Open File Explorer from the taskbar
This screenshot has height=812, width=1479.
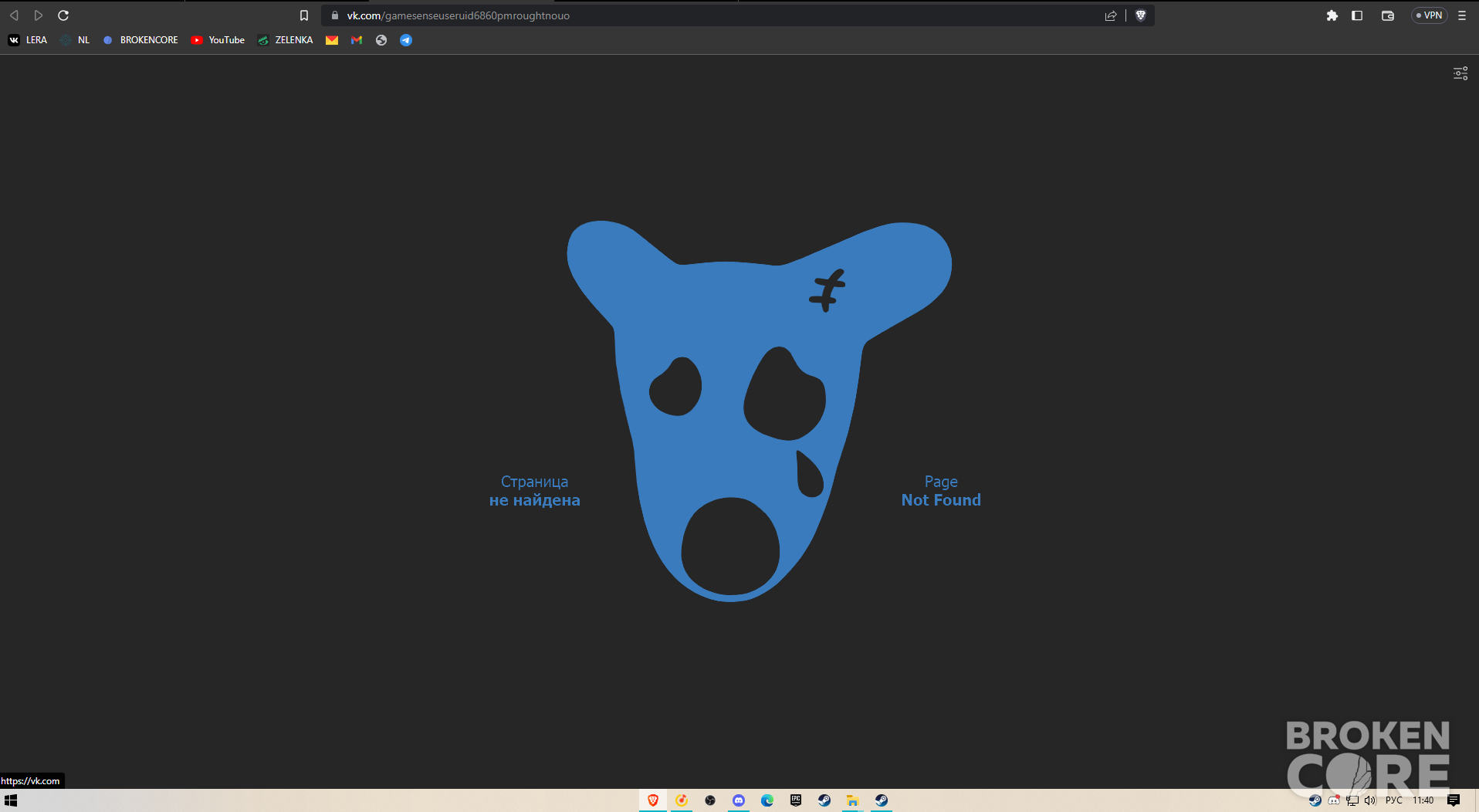pyautogui.click(x=853, y=800)
